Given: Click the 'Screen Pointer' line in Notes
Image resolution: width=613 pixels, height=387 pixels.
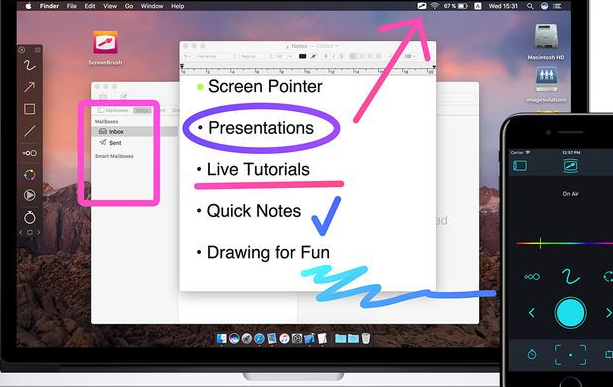Looking at the screenshot, I should [x=265, y=86].
